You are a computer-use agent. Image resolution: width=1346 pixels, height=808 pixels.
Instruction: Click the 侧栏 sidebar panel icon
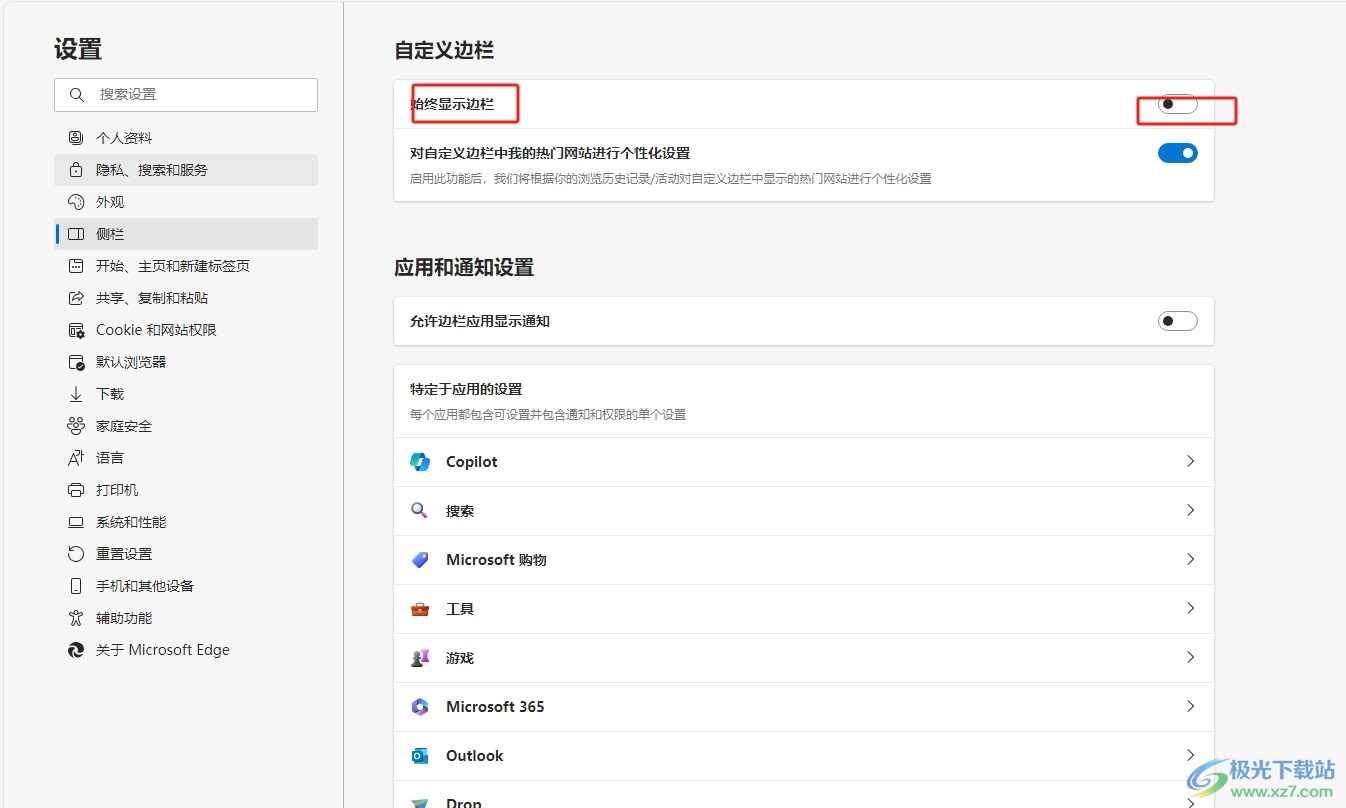click(x=75, y=234)
